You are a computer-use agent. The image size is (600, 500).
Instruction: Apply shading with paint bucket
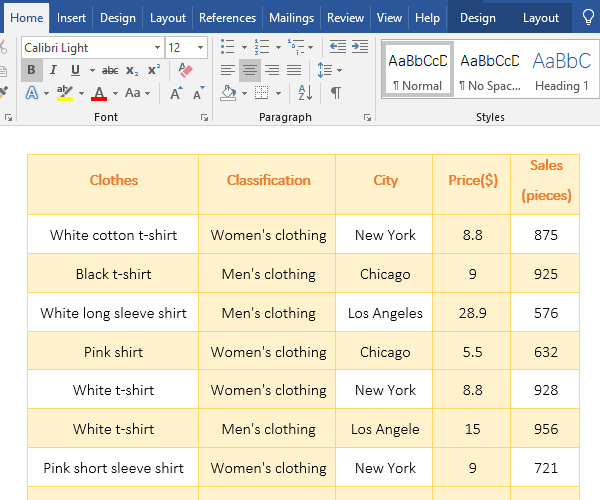pos(228,93)
